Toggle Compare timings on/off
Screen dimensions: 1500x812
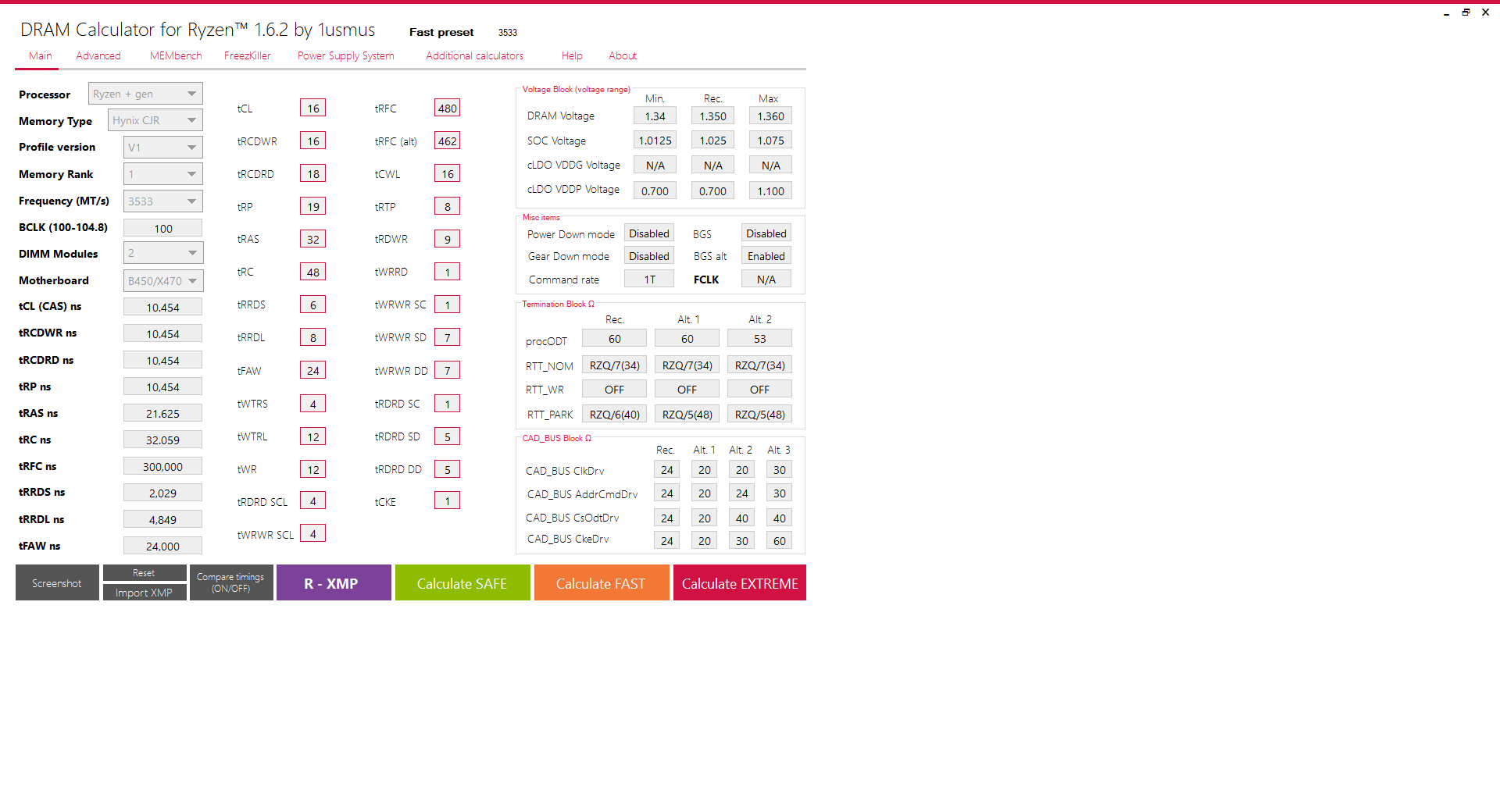pos(230,583)
